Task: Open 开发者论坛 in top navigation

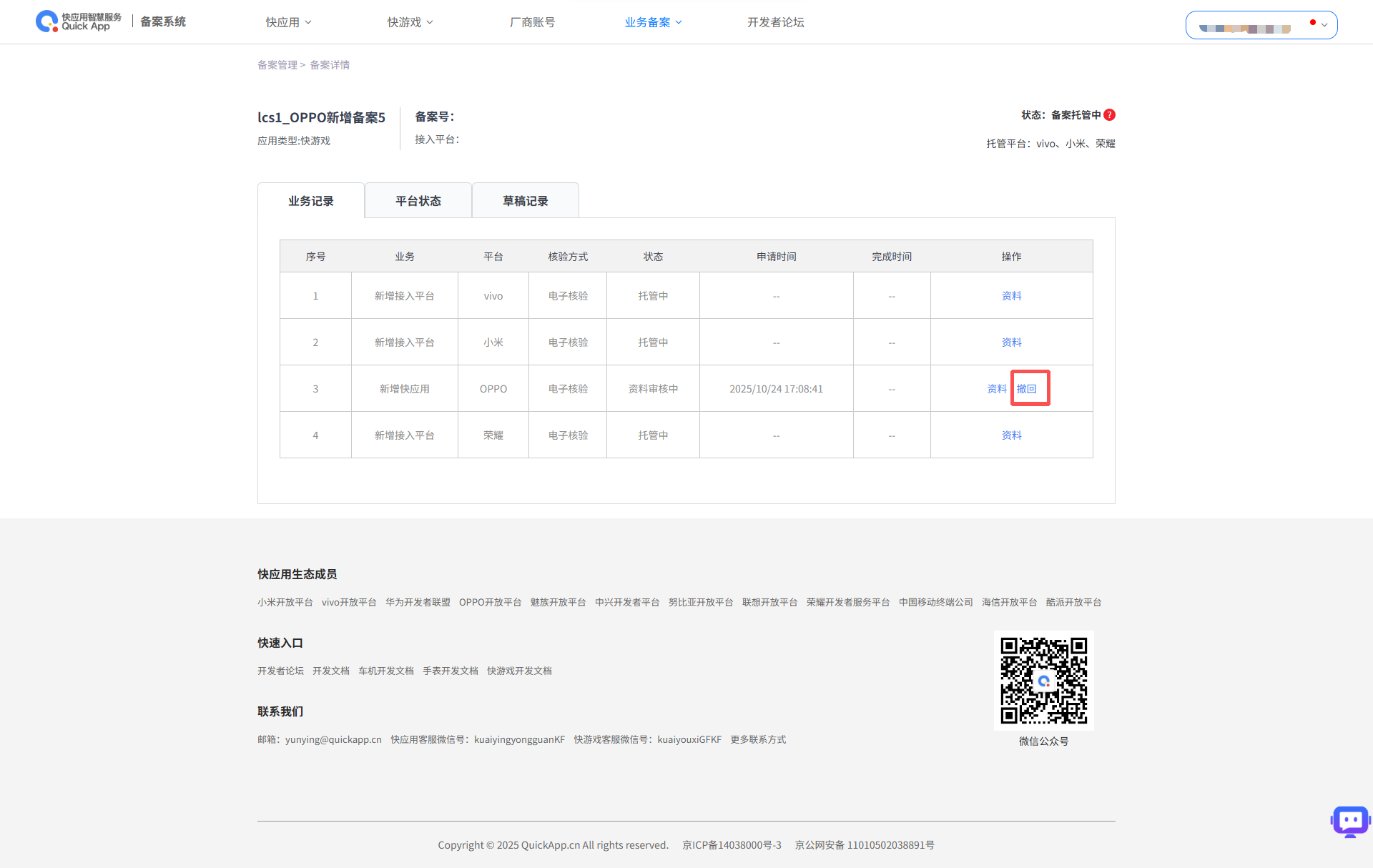Action: [x=775, y=22]
